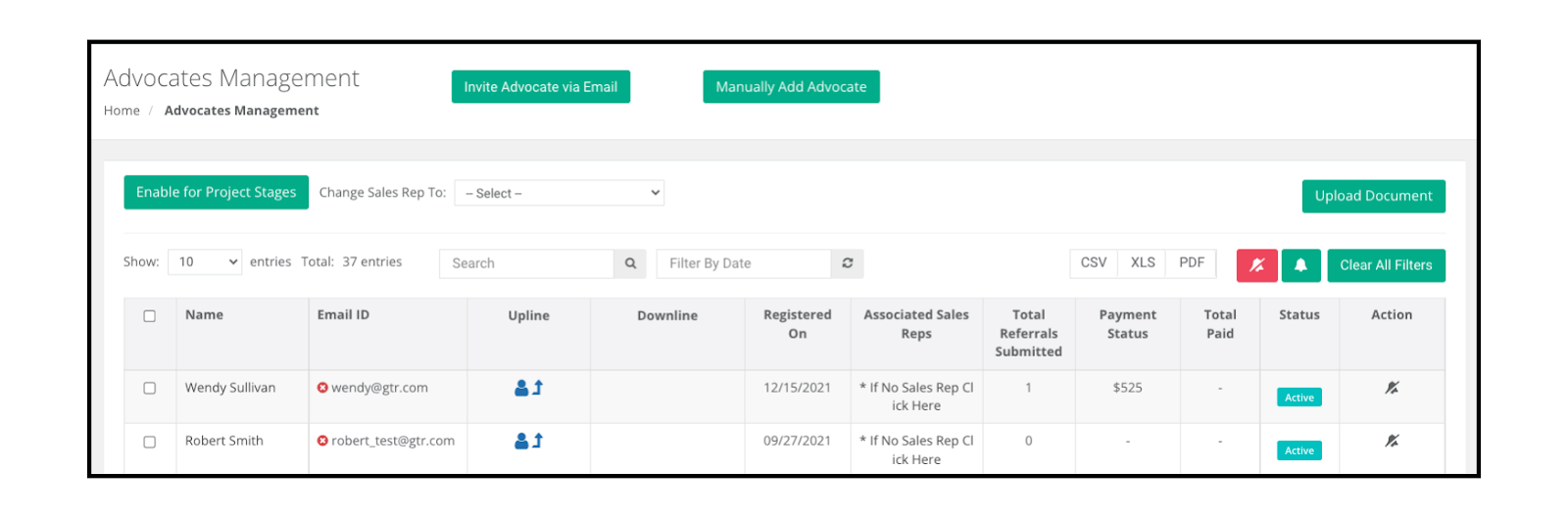Screen dimensions: 1568x517
Task: Click Invite Advocate via Email button
Action: pyautogui.click(x=541, y=87)
